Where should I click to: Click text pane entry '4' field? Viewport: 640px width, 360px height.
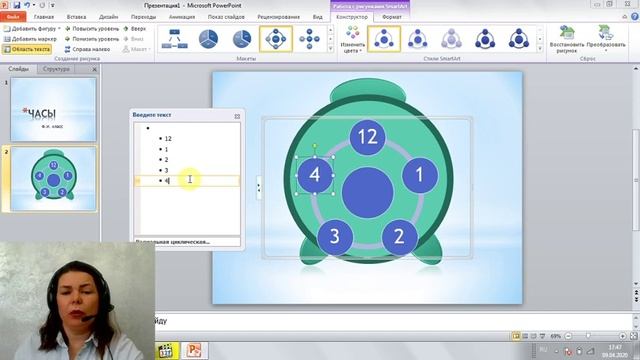click(x=187, y=180)
